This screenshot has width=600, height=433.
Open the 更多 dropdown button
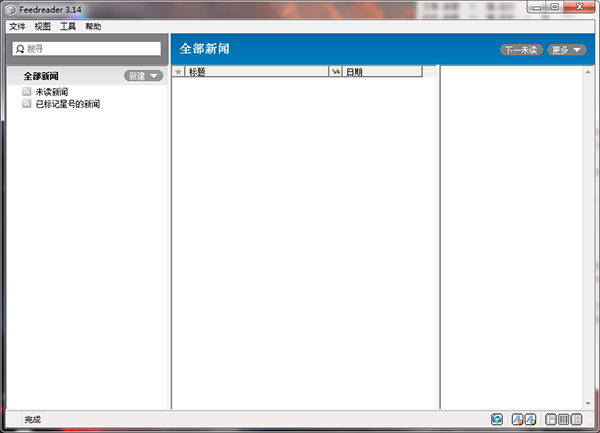tap(566, 49)
